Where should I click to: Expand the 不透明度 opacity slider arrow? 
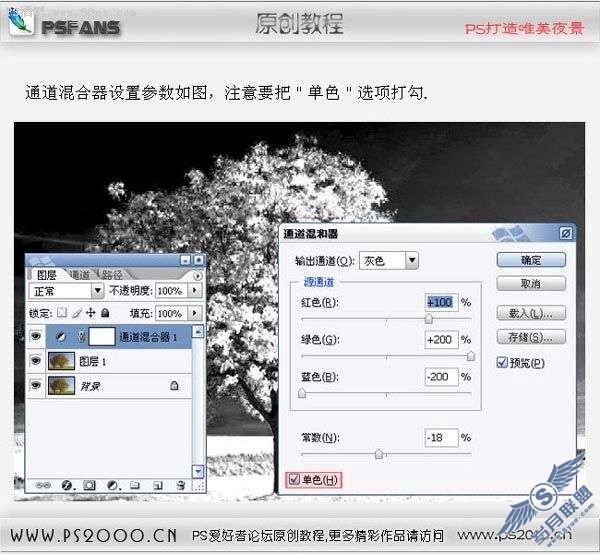[x=195, y=291]
